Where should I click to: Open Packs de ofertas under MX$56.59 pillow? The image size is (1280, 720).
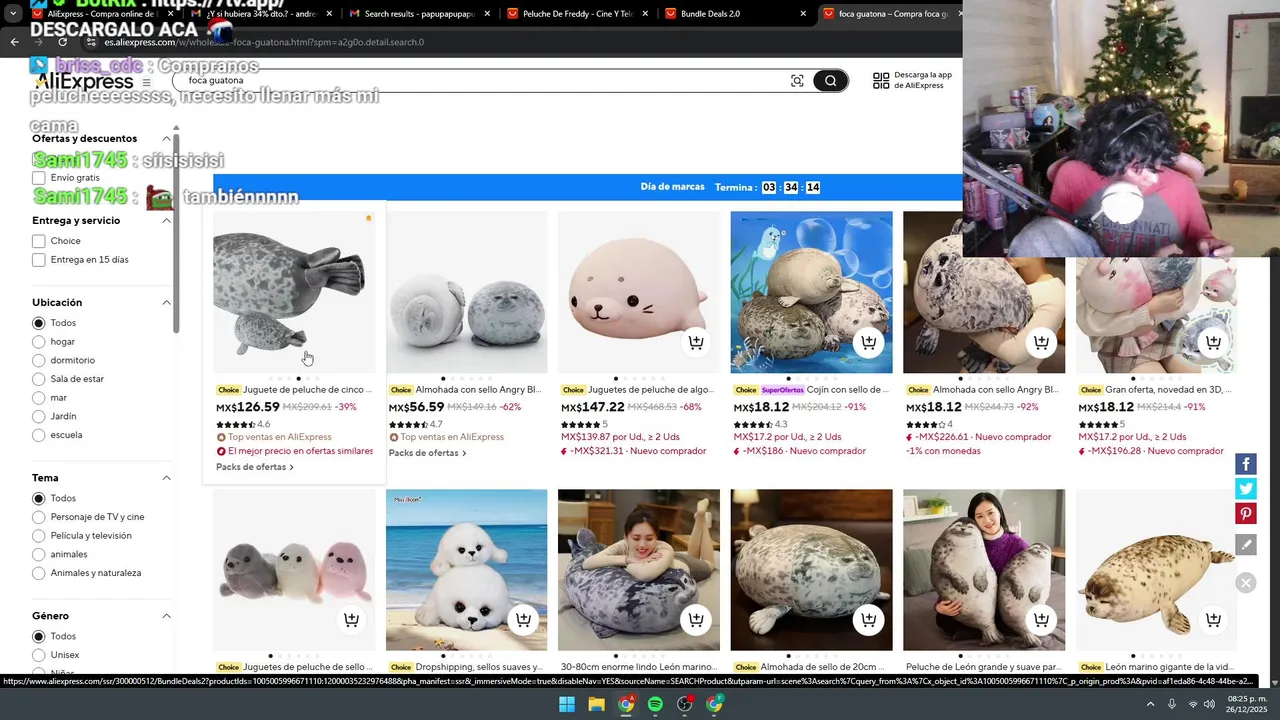427,453
